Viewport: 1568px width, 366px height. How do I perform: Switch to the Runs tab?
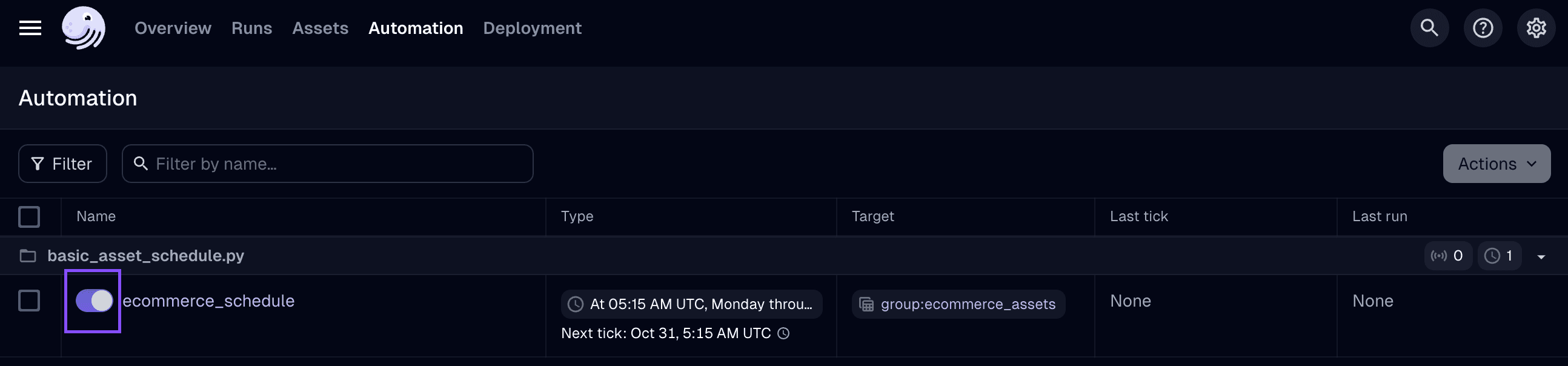pyautogui.click(x=251, y=28)
